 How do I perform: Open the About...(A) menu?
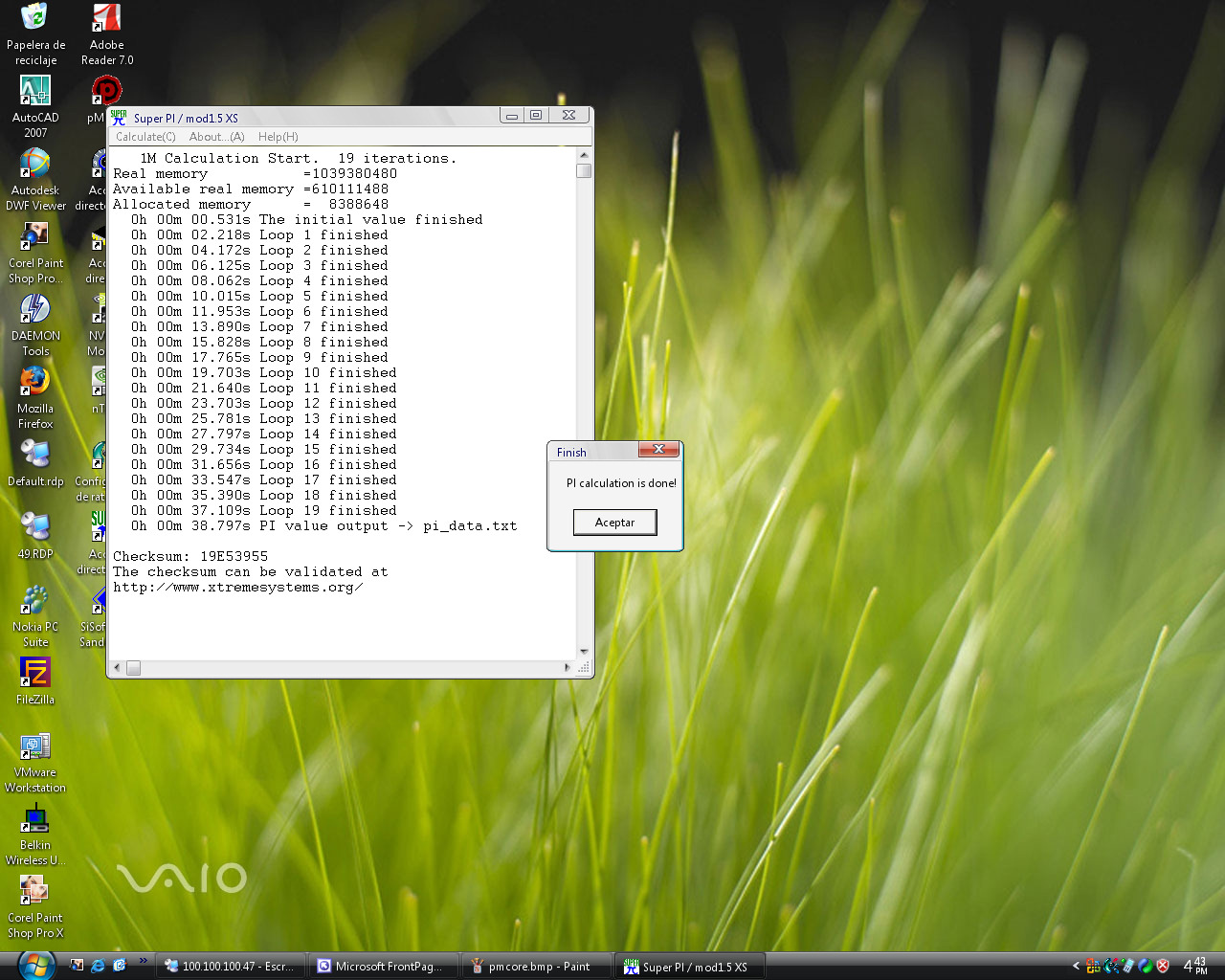point(216,137)
